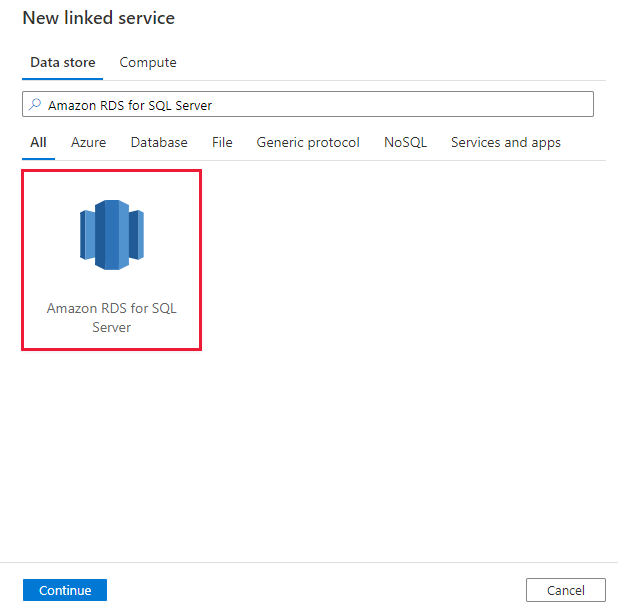Image resolution: width=618 pixels, height=608 pixels.
Task: Click the search magnifier icon
Action: point(35,105)
